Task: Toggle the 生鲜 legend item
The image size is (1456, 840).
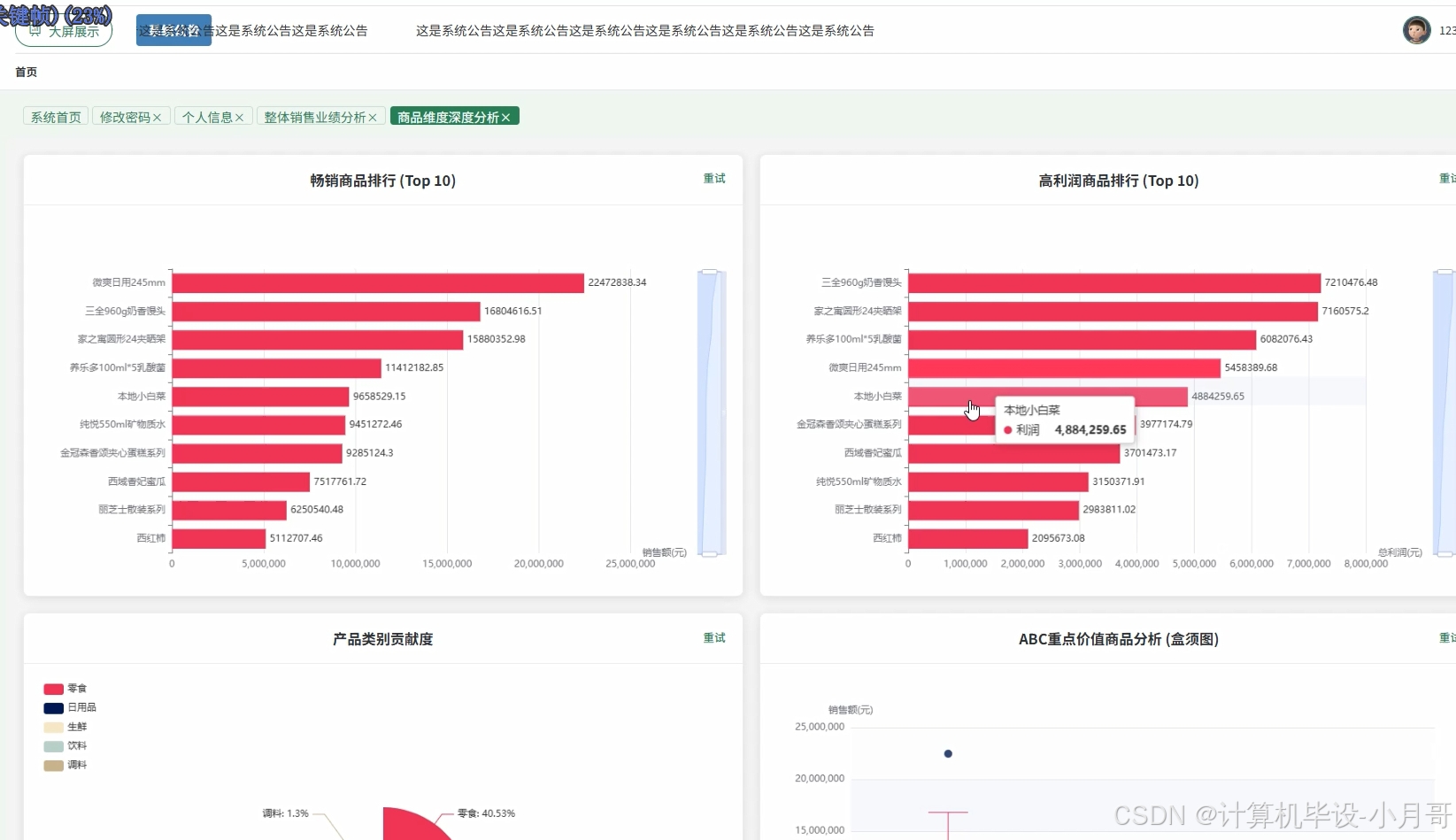Action: (65, 728)
